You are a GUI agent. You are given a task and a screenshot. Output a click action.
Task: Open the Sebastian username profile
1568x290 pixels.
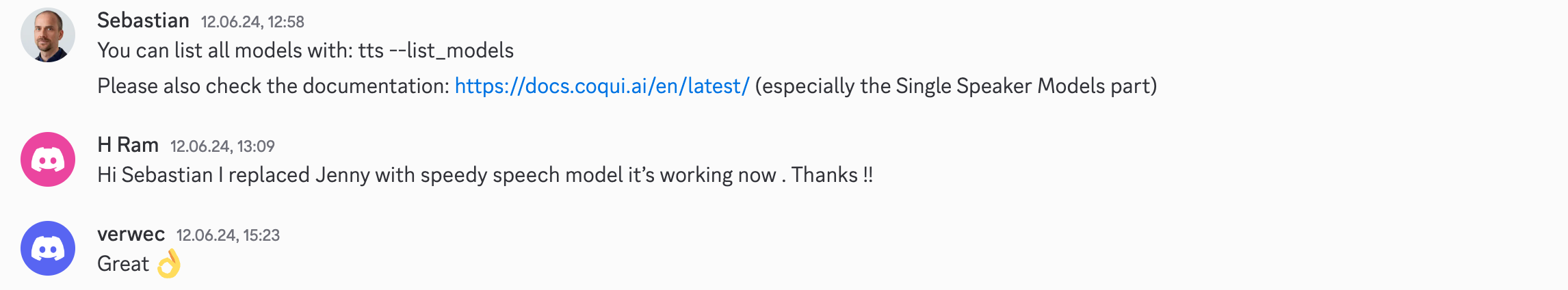tap(143, 21)
